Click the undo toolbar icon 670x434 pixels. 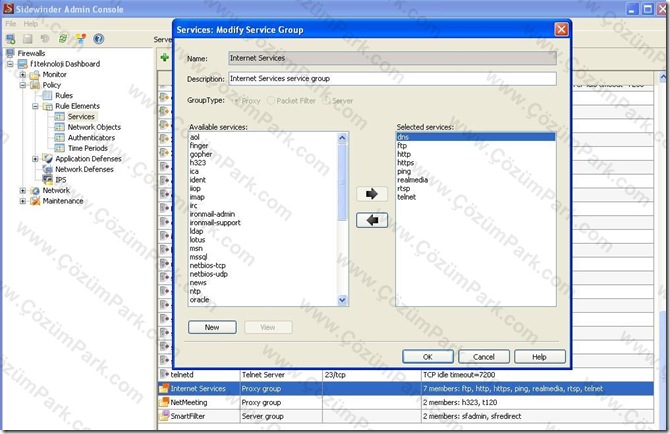45,39
